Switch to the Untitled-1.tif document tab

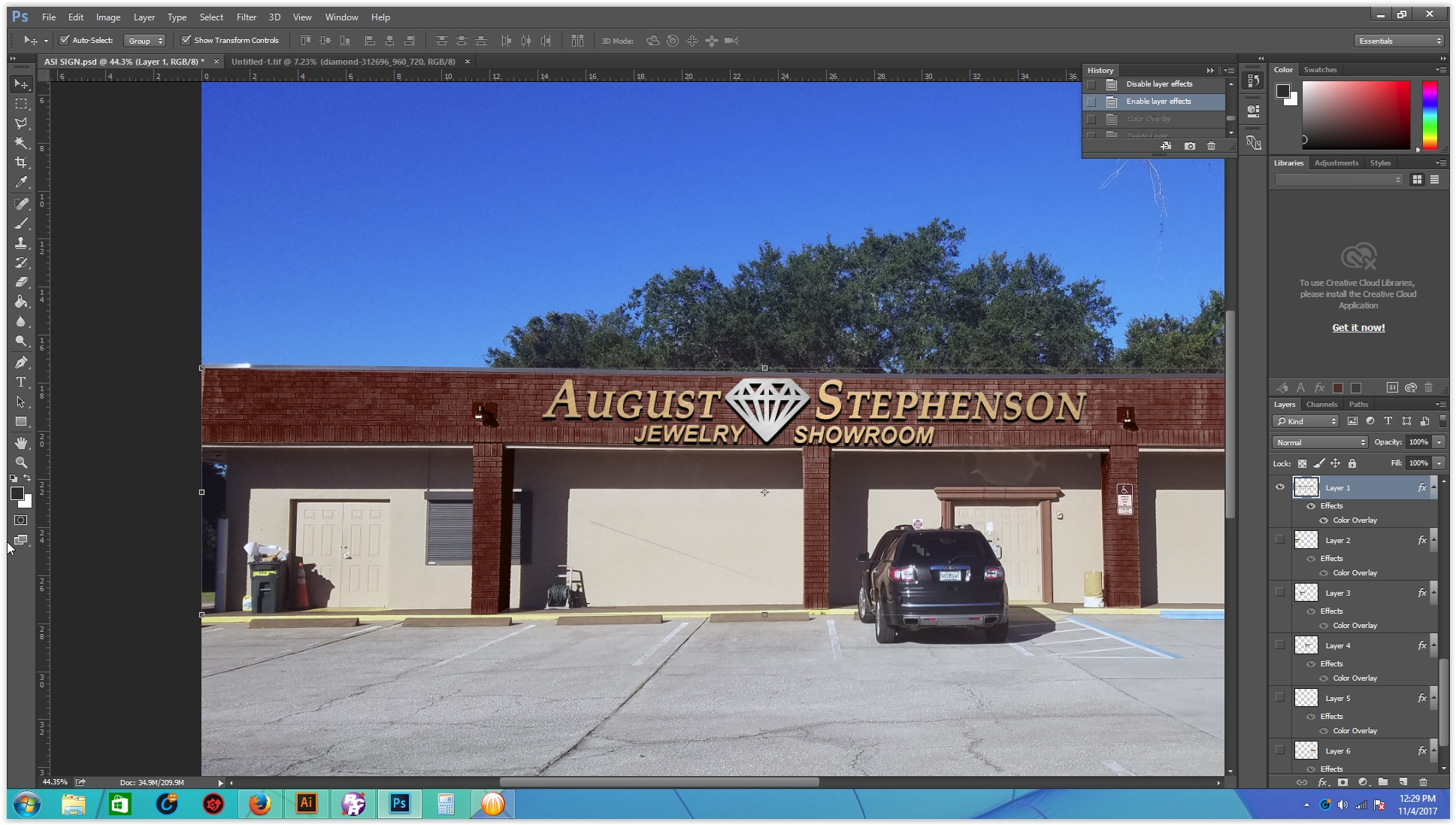point(343,62)
